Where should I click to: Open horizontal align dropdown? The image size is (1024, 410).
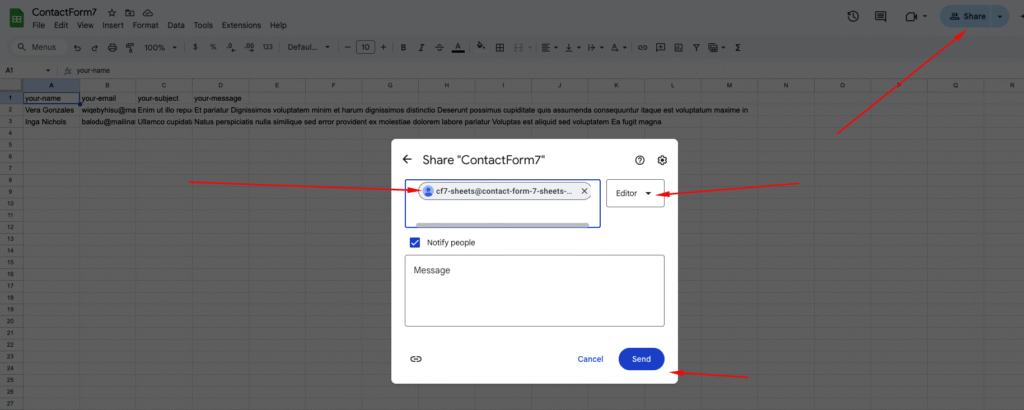(x=551, y=48)
